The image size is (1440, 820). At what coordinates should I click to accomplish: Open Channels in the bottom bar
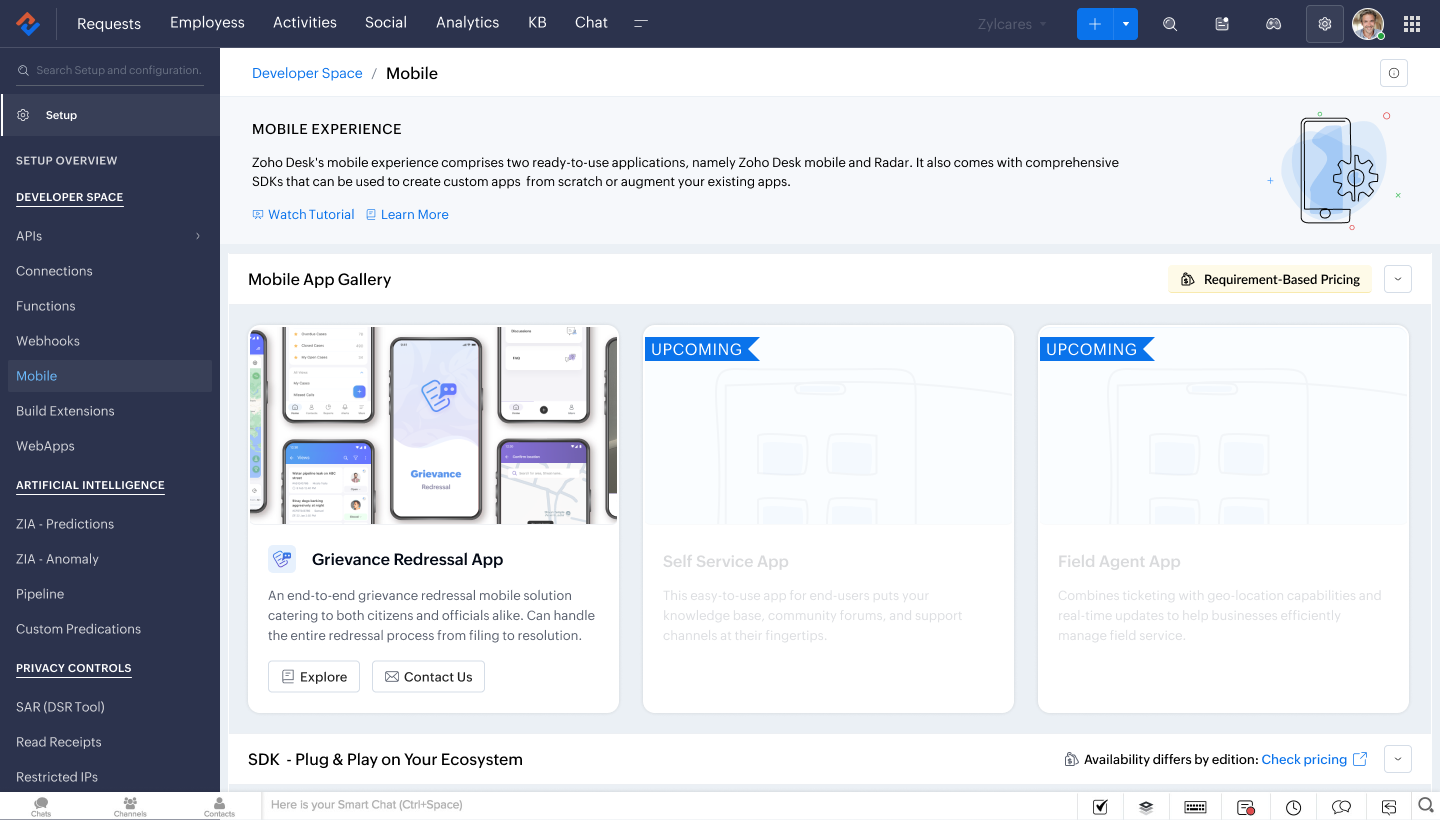130,806
